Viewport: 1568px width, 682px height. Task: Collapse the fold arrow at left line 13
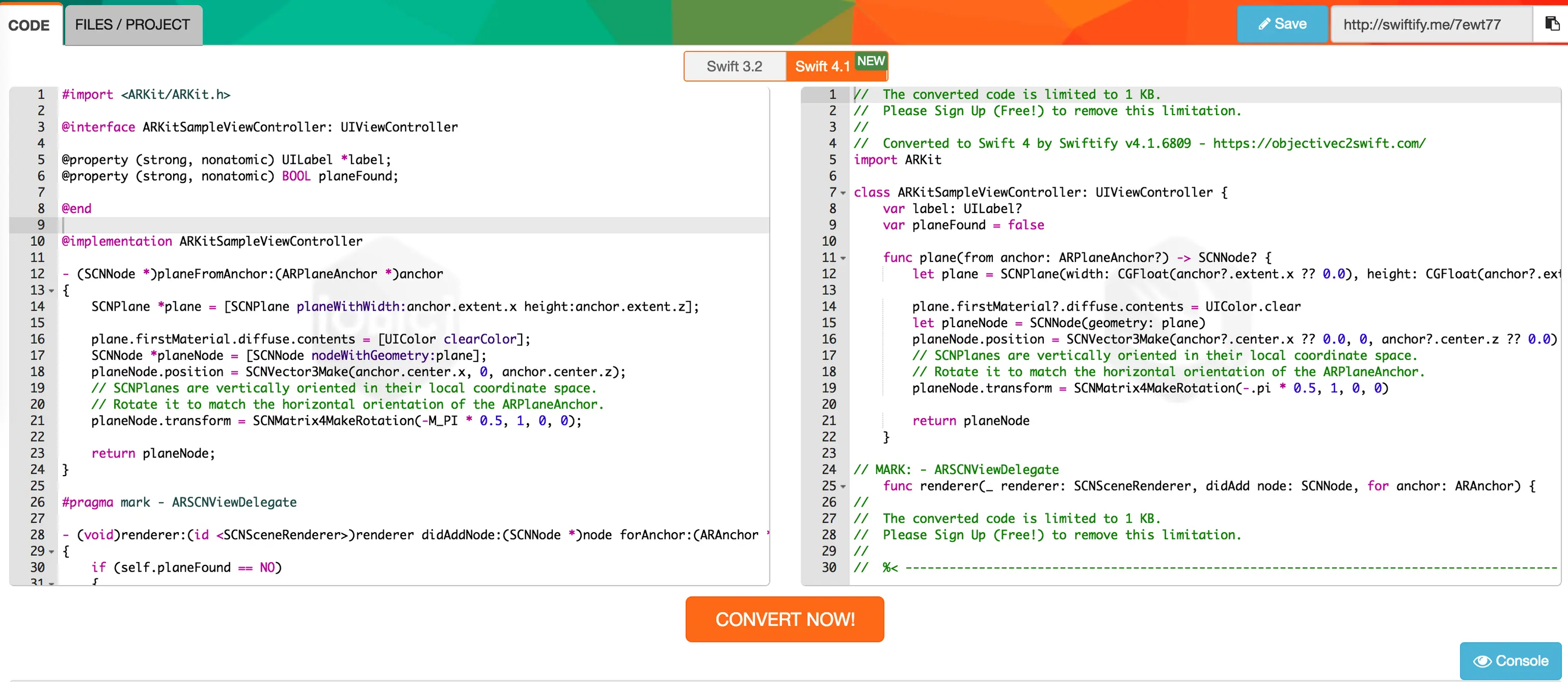(x=52, y=291)
